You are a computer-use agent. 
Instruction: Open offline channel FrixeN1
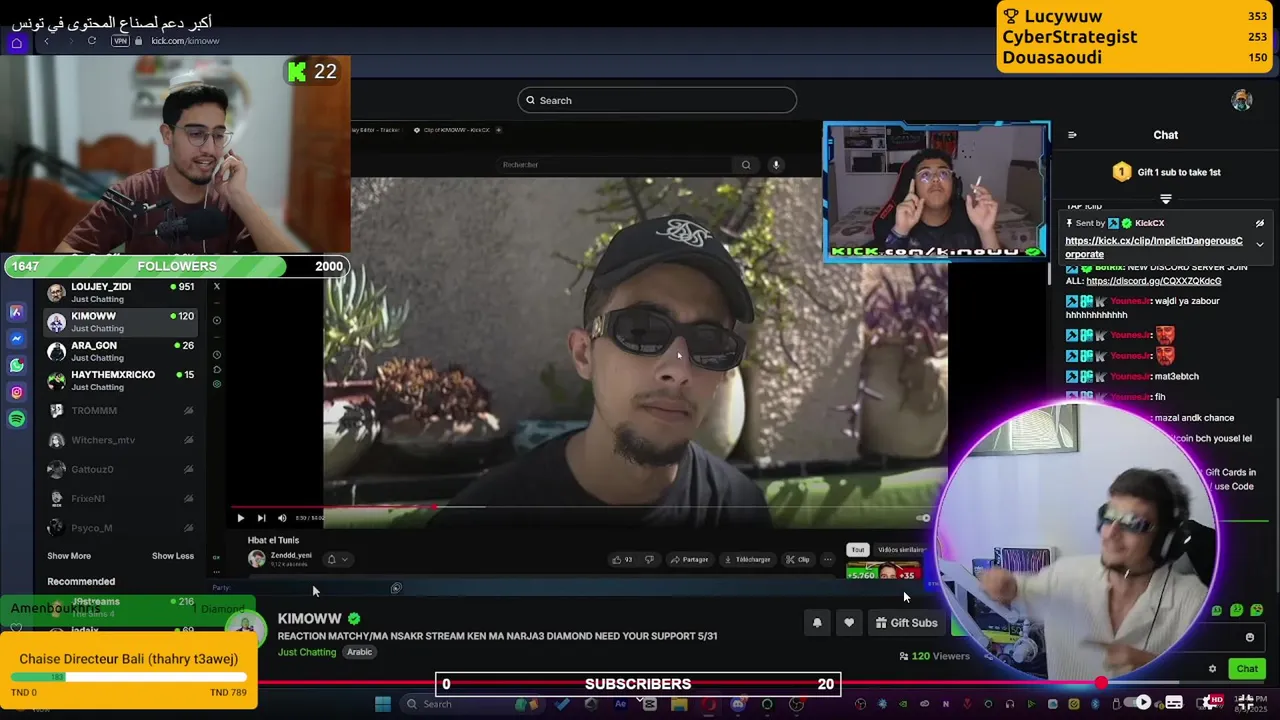point(120,498)
